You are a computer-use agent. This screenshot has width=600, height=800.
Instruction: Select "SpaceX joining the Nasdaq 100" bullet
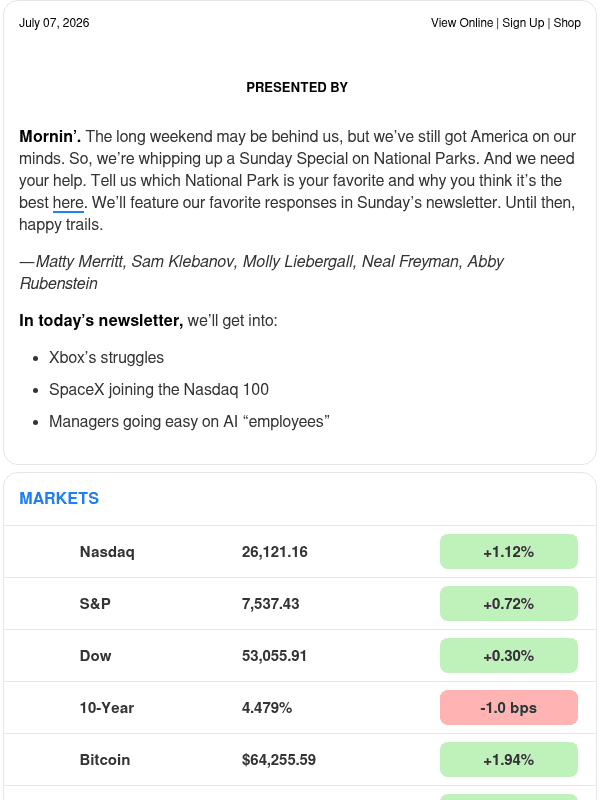point(159,390)
